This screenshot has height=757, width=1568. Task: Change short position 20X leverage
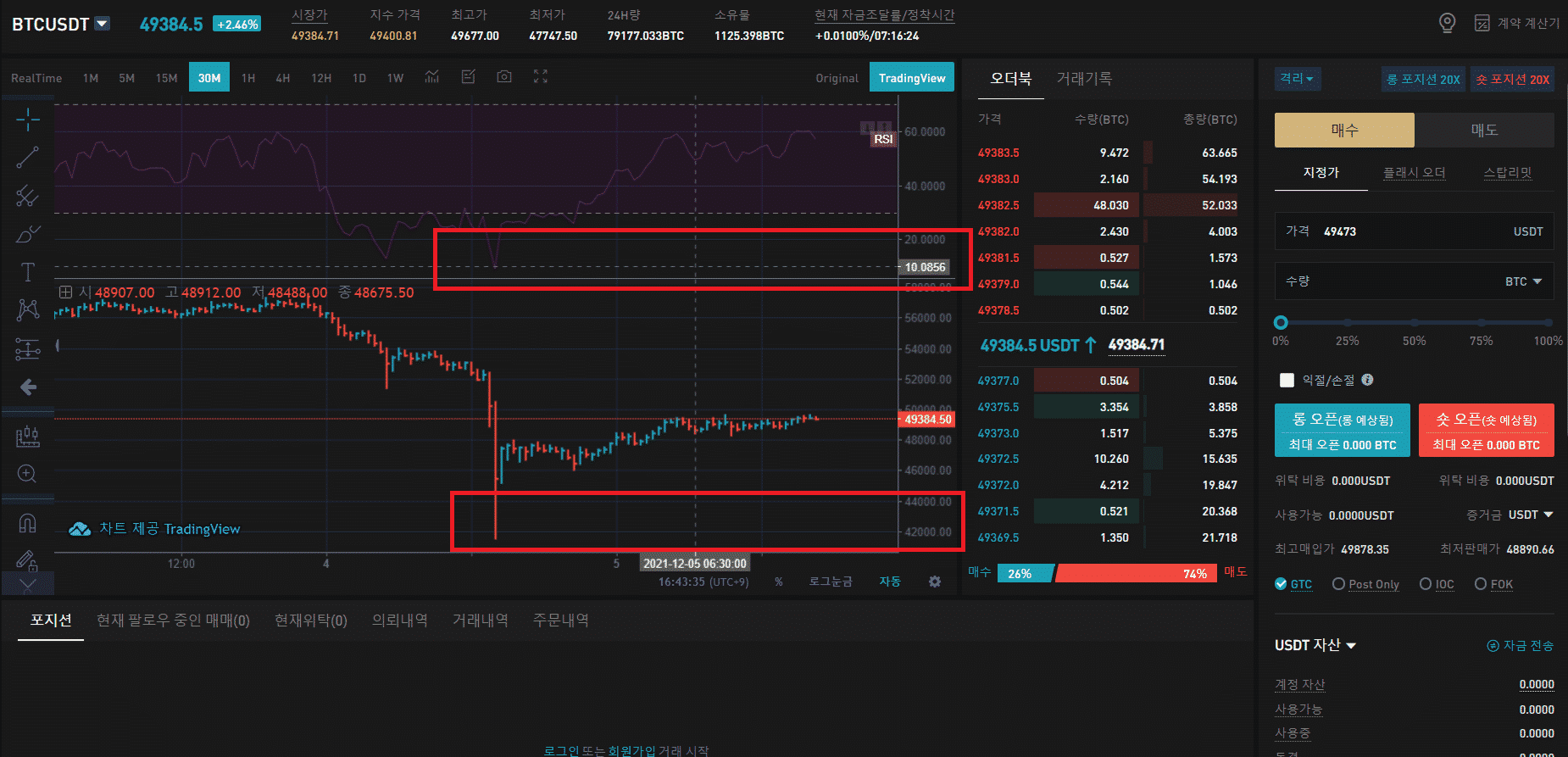tap(1512, 79)
